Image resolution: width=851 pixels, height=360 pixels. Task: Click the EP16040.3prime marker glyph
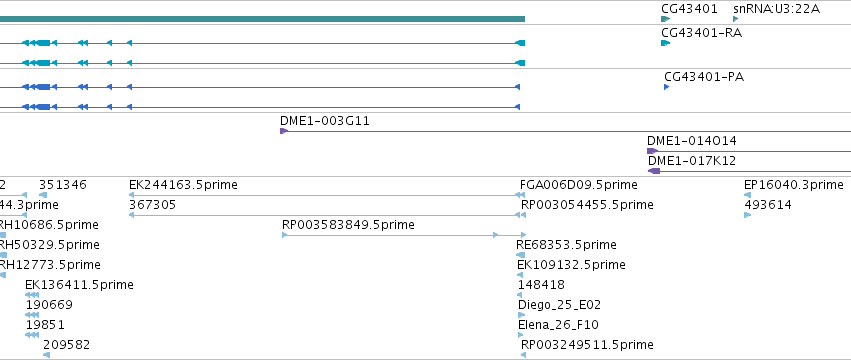tap(747, 195)
